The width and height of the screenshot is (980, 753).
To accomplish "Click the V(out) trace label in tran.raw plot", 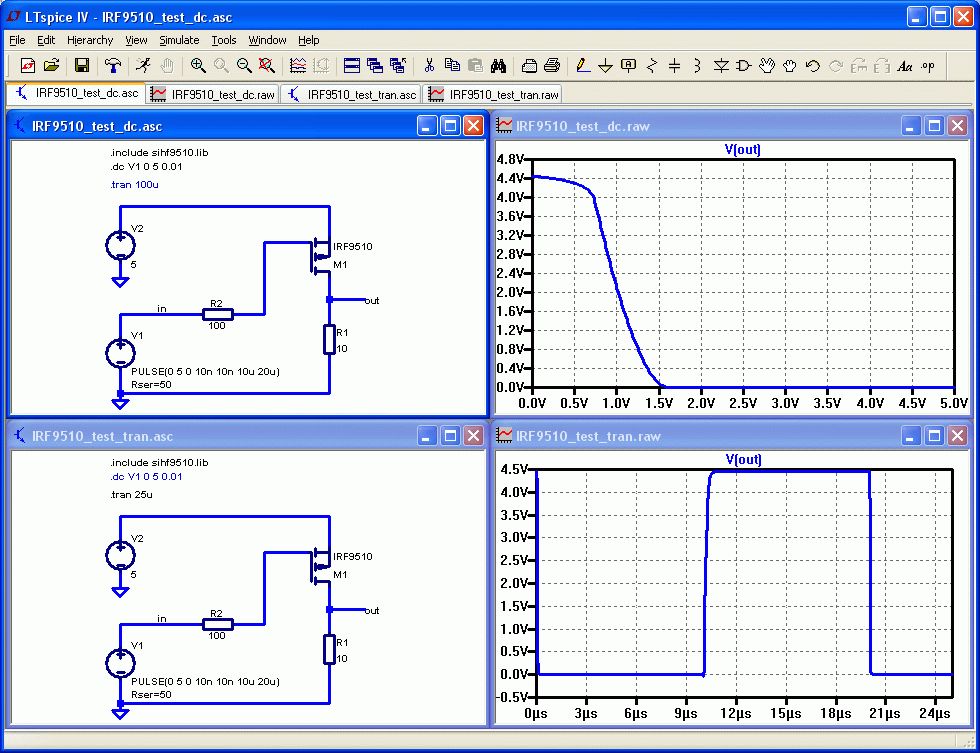I will tap(743, 459).
